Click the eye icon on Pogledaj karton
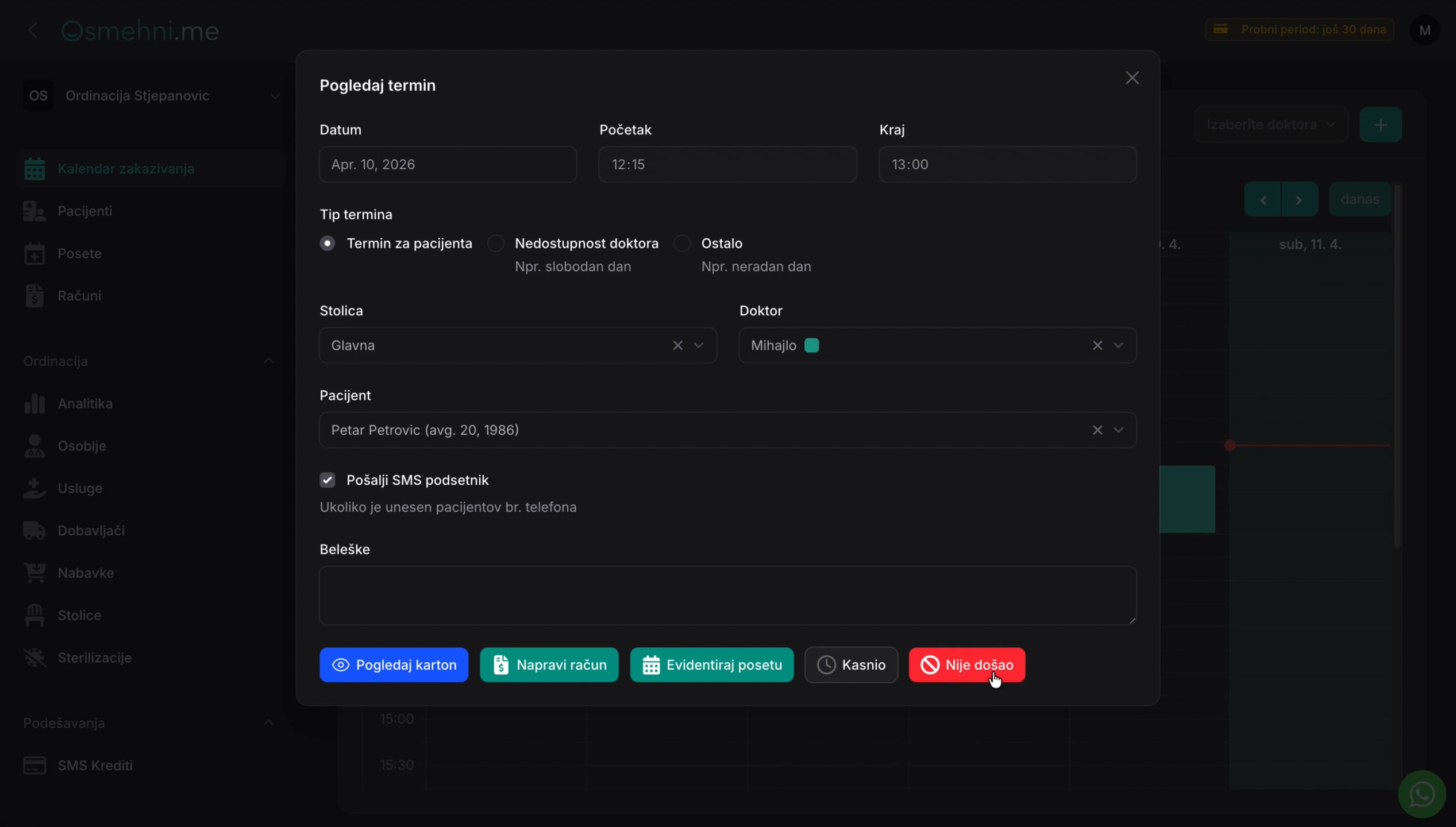This screenshot has height=827, width=1456. 341,664
